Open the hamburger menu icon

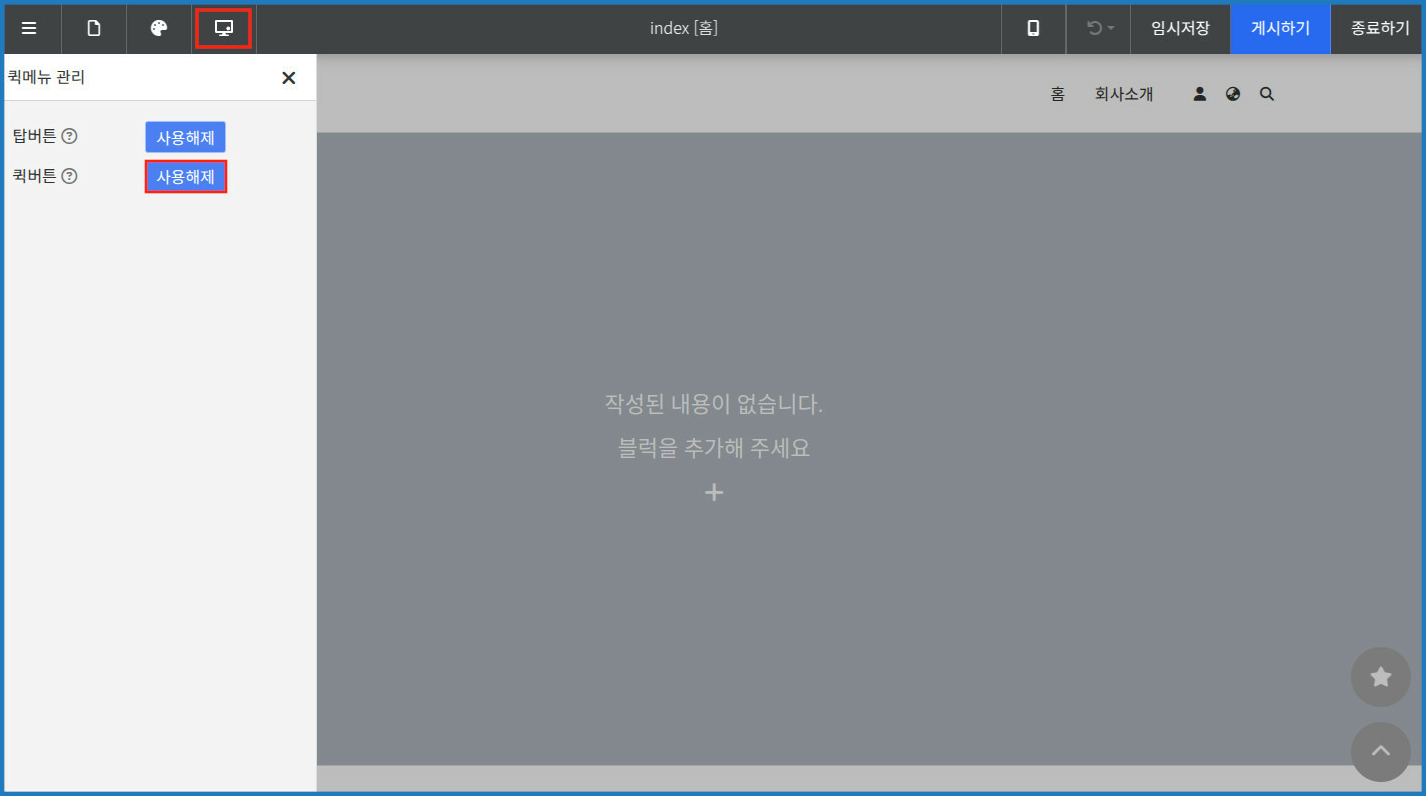[x=29, y=28]
